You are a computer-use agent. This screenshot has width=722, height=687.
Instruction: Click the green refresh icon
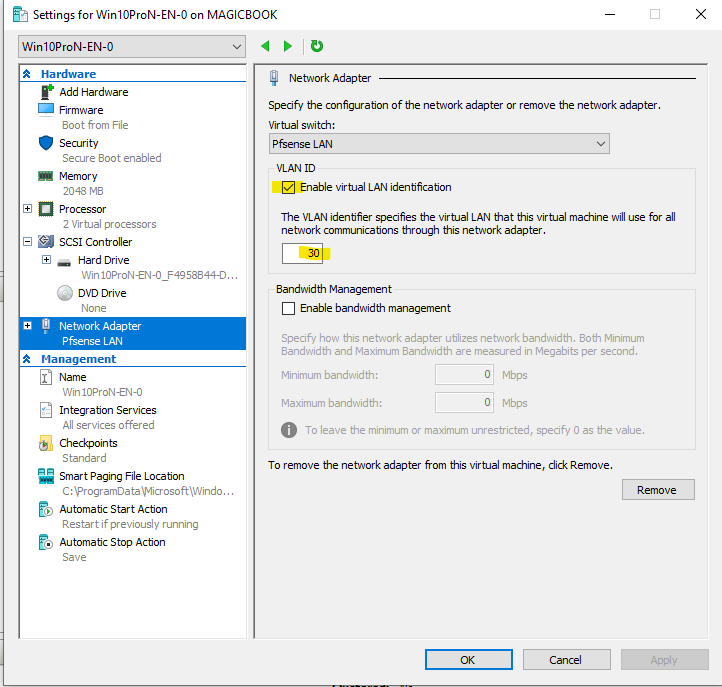click(x=317, y=46)
